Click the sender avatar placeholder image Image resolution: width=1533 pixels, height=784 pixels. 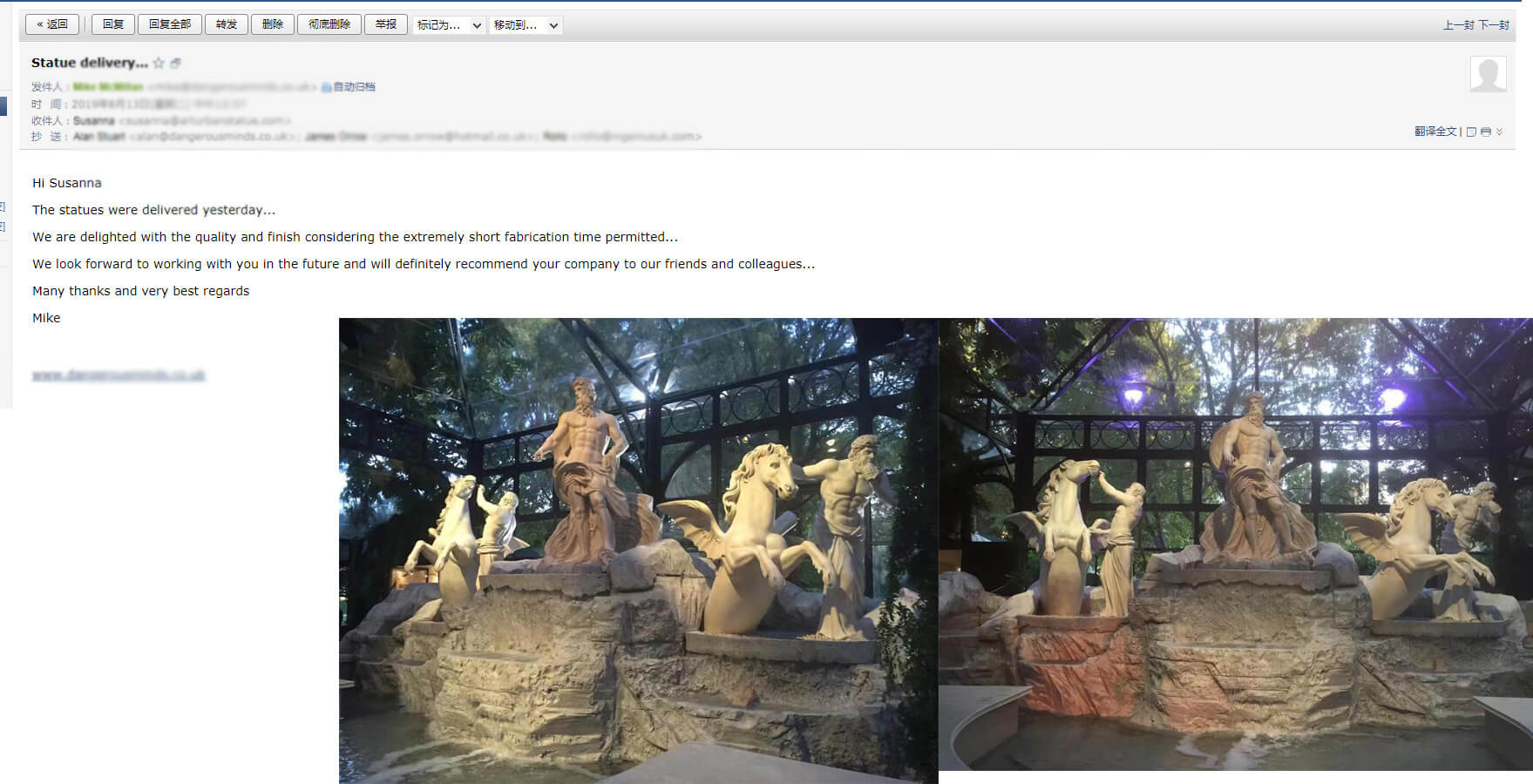[x=1488, y=74]
